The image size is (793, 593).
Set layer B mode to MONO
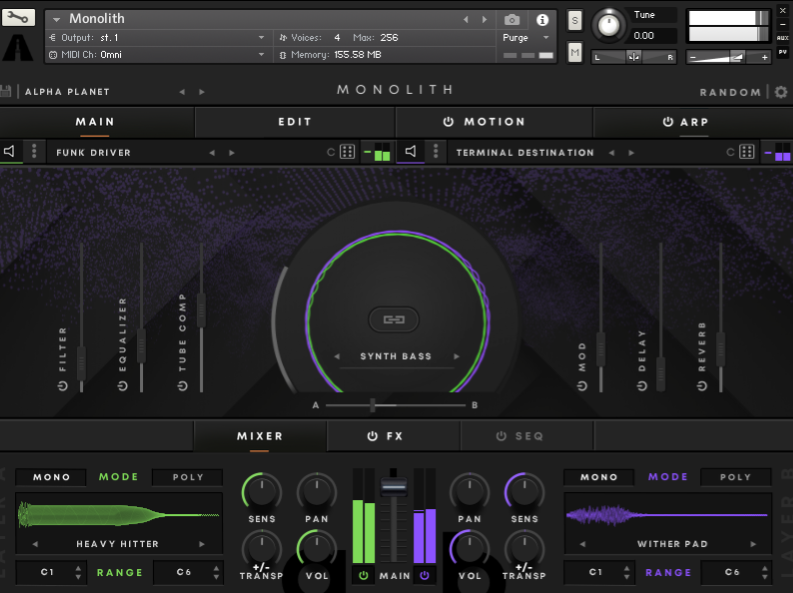[599, 477]
